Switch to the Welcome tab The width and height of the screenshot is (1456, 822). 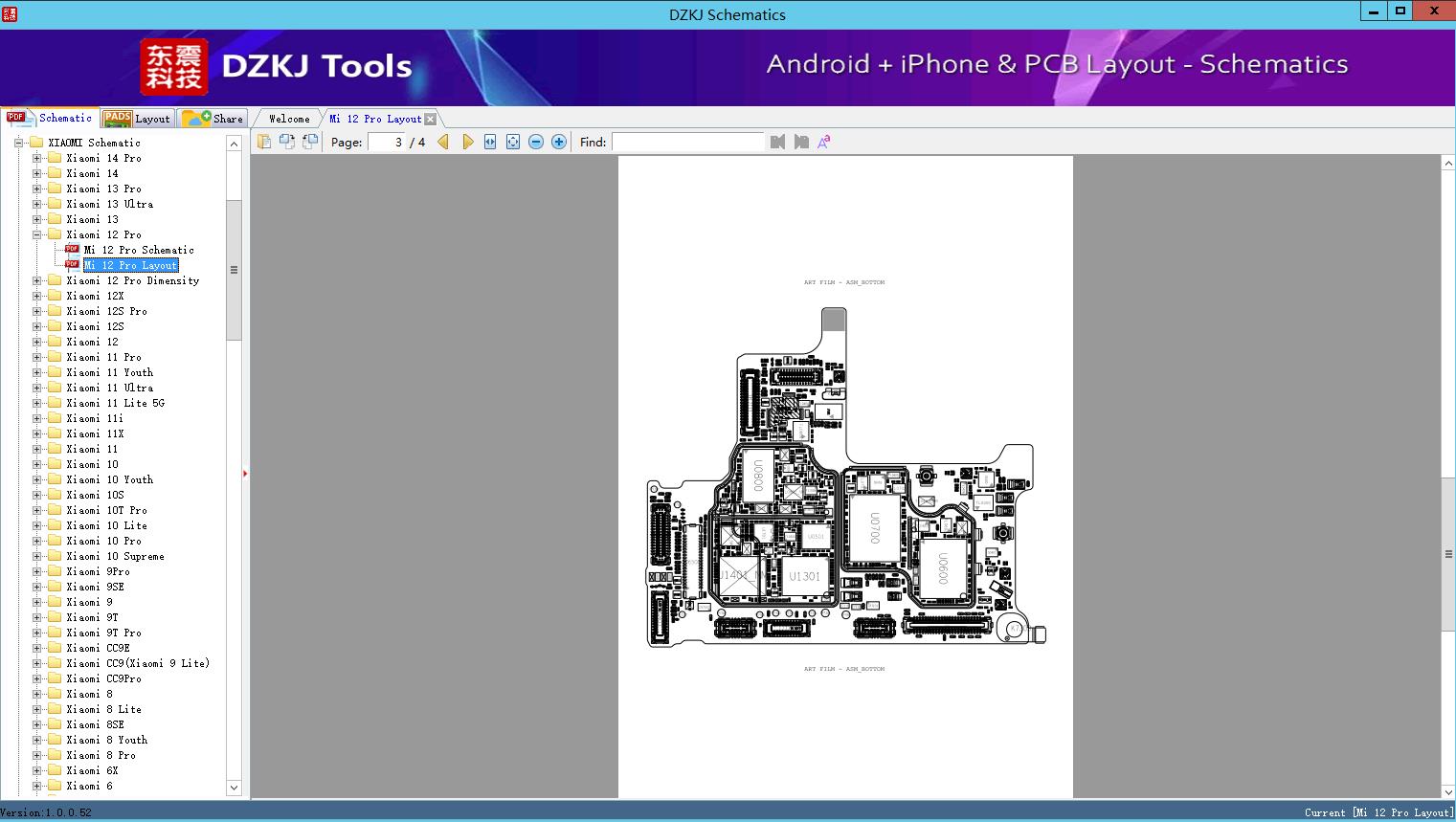pyautogui.click(x=288, y=119)
